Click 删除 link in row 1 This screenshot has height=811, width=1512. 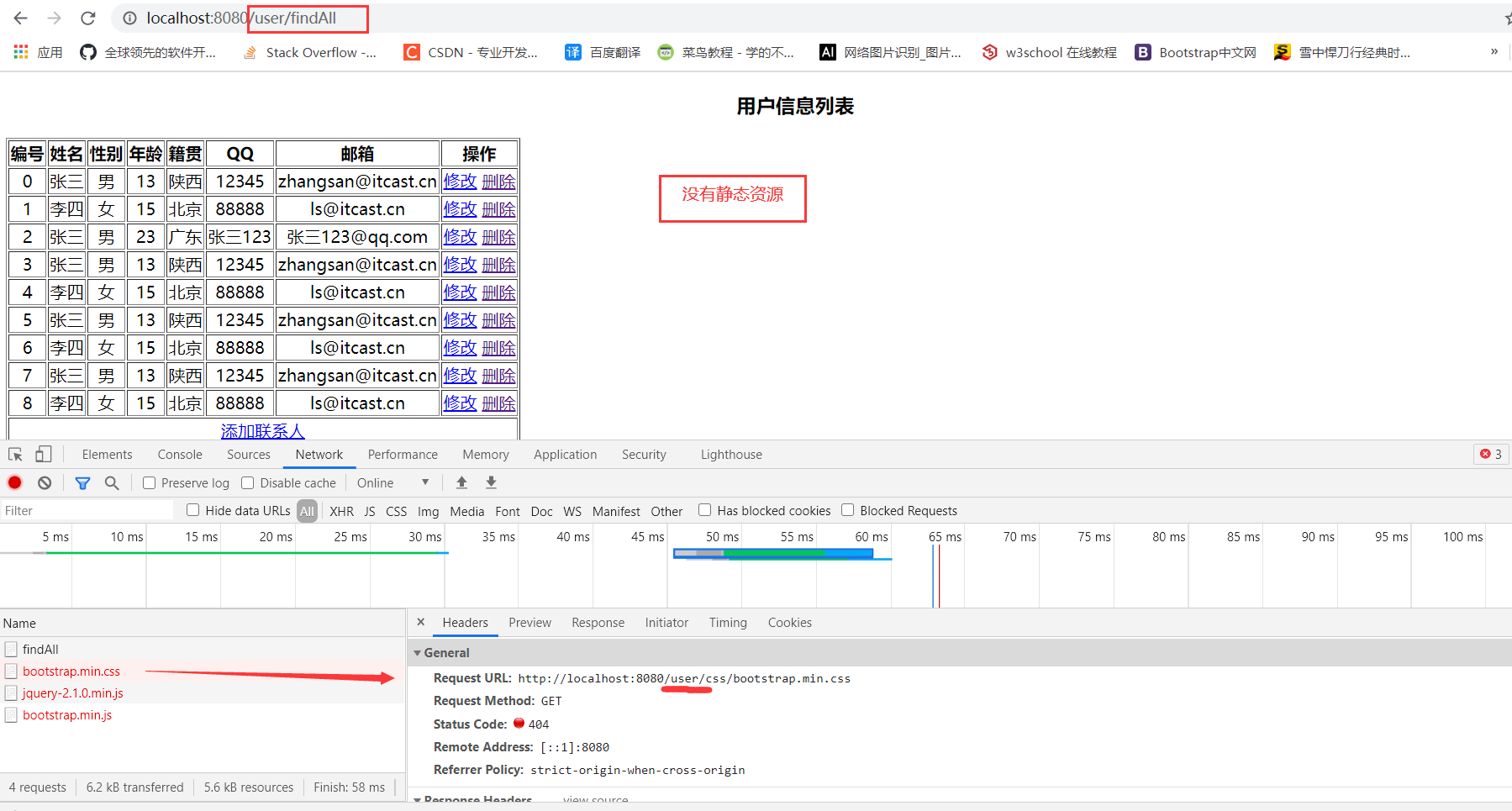click(498, 209)
